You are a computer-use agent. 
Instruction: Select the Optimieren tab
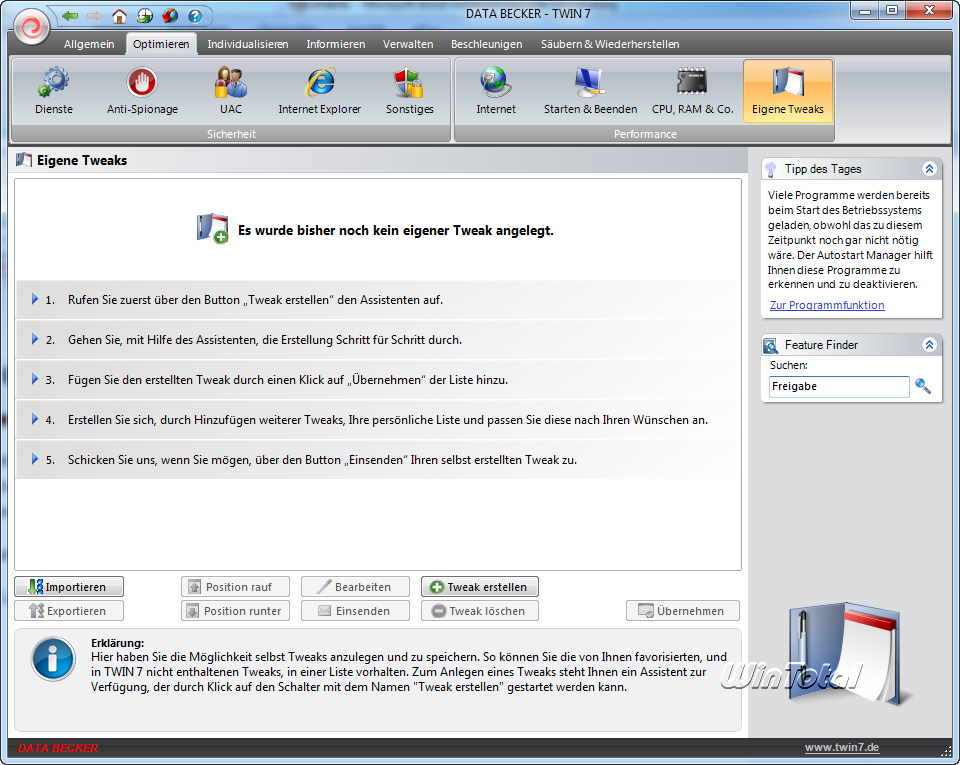(x=161, y=44)
